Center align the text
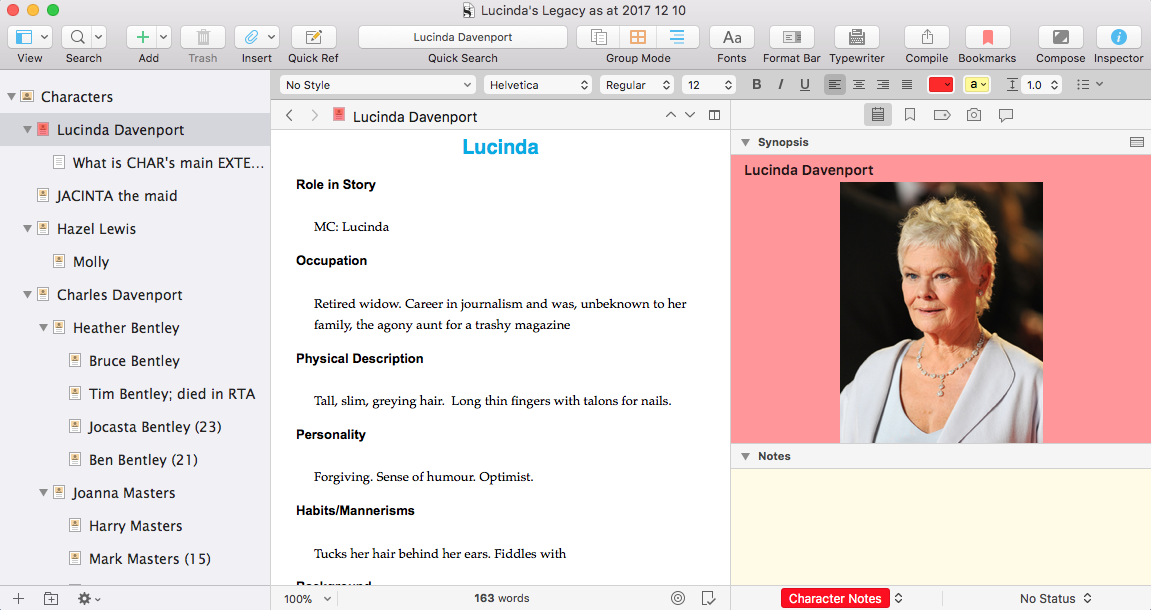This screenshot has width=1151, height=610. (859, 84)
